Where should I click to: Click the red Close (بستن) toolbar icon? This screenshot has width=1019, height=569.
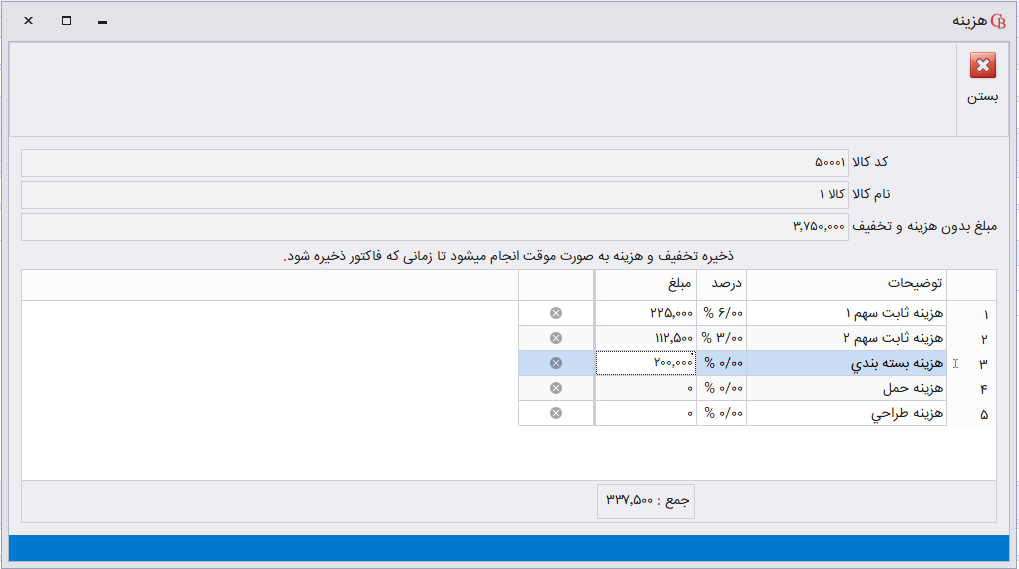[x=982, y=67]
